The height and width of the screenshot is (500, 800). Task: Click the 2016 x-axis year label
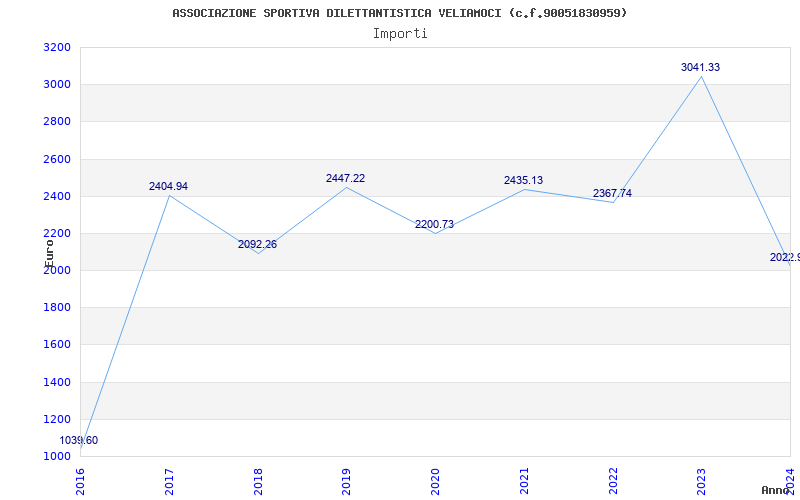point(80,481)
